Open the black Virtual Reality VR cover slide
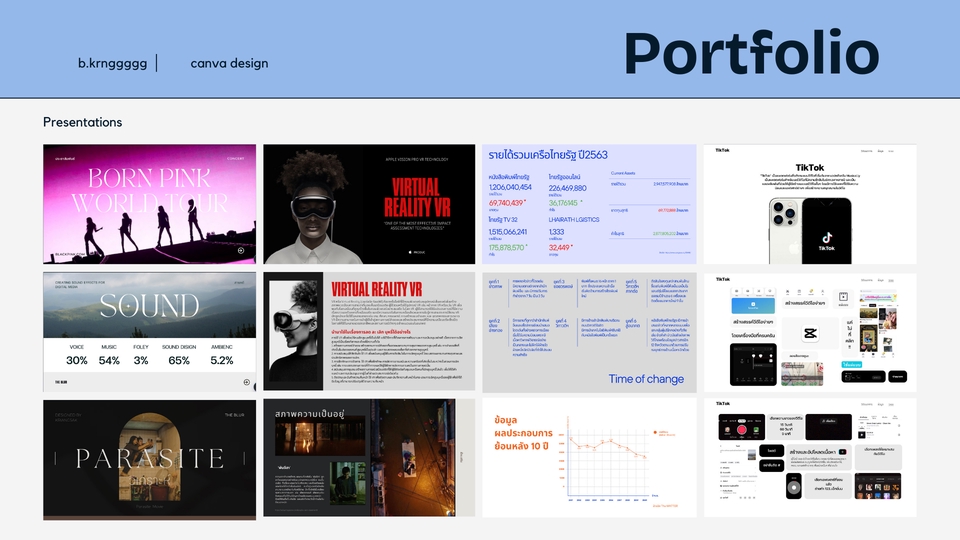Image resolution: width=960 pixels, height=540 pixels. (369, 204)
